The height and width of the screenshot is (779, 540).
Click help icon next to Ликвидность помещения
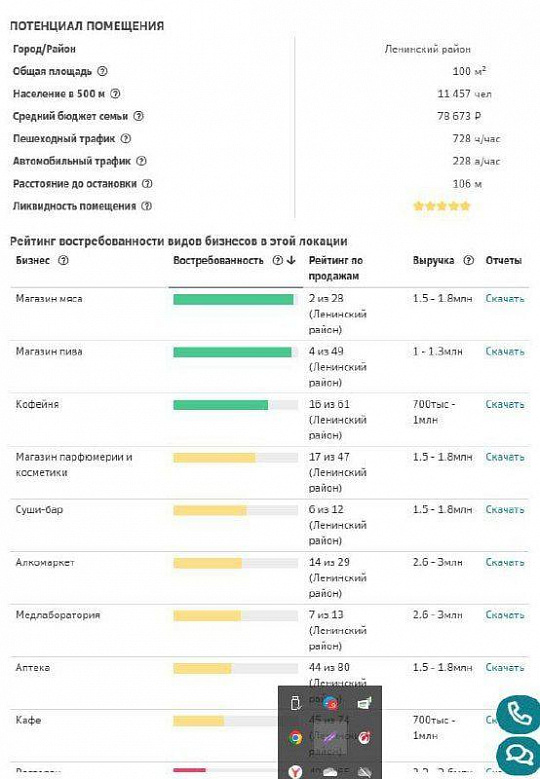(x=147, y=206)
